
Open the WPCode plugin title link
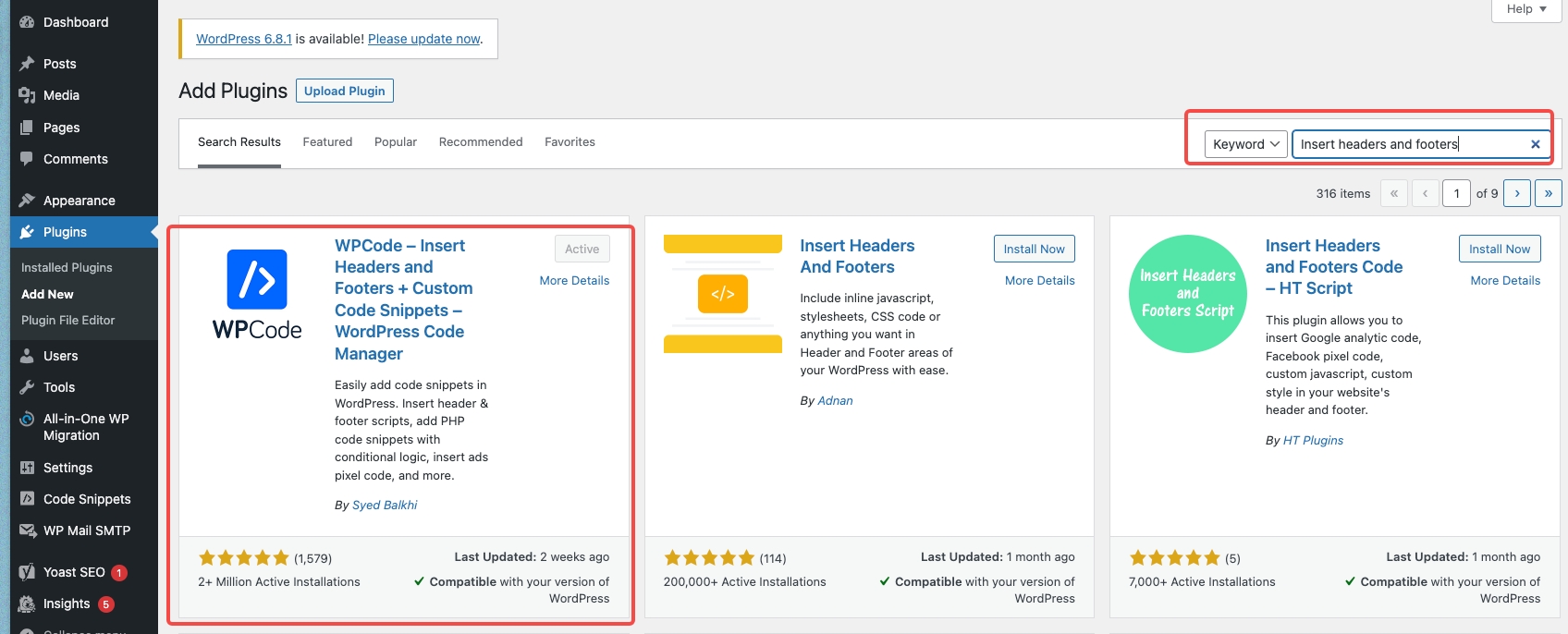click(404, 299)
